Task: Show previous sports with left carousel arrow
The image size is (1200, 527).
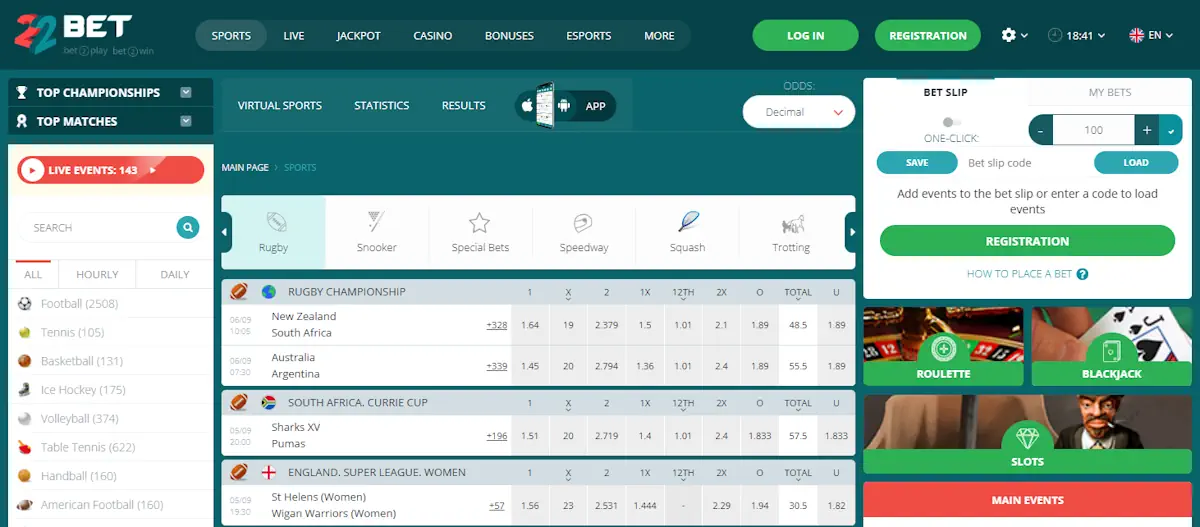Action: coord(225,232)
